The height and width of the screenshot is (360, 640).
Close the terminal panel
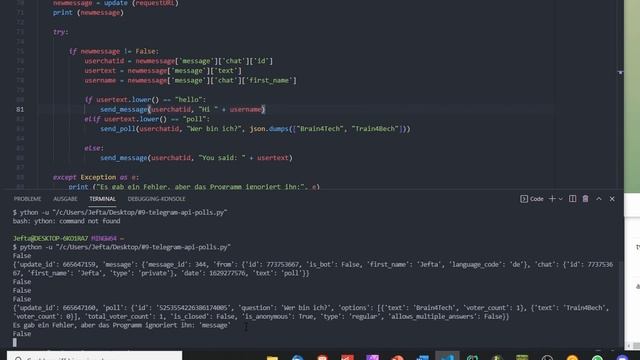pyautogui.click(x=612, y=199)
